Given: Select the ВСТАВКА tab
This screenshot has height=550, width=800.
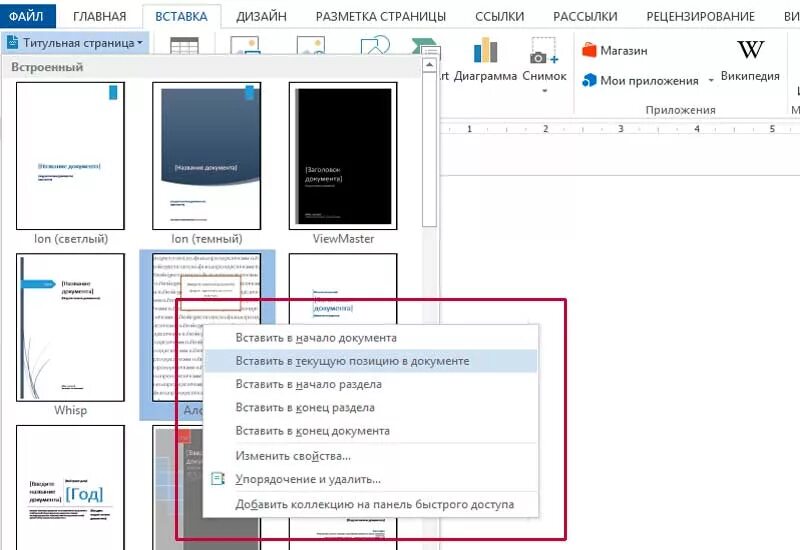Looking at the screenshot, I should 182,16.
